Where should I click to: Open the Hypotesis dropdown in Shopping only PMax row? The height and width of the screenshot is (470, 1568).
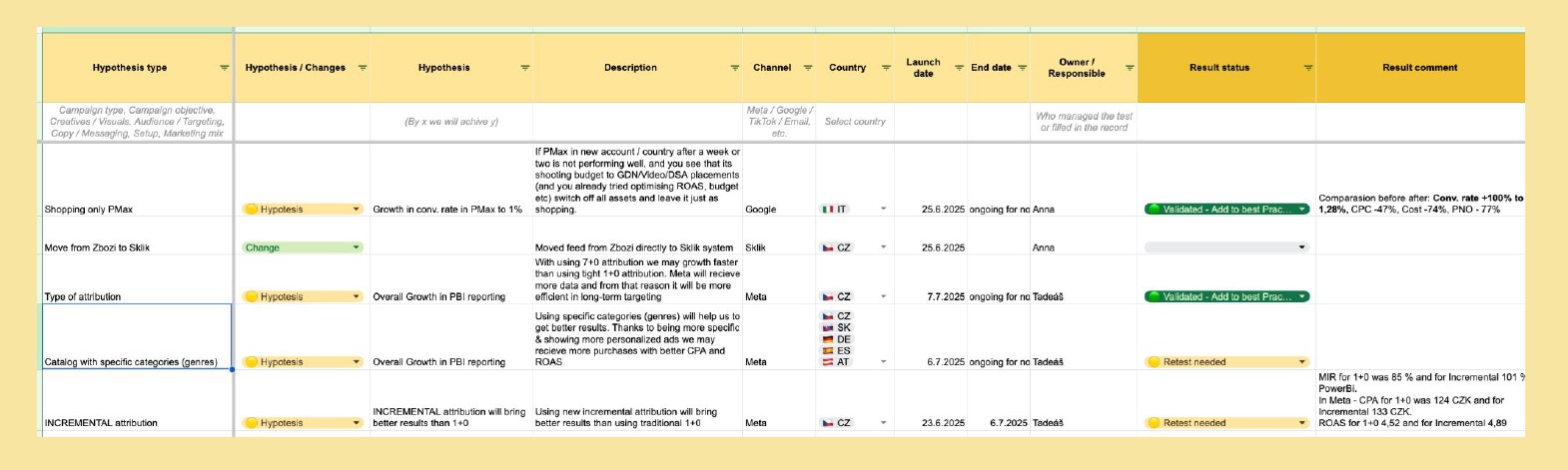click(x=357, y=210)
